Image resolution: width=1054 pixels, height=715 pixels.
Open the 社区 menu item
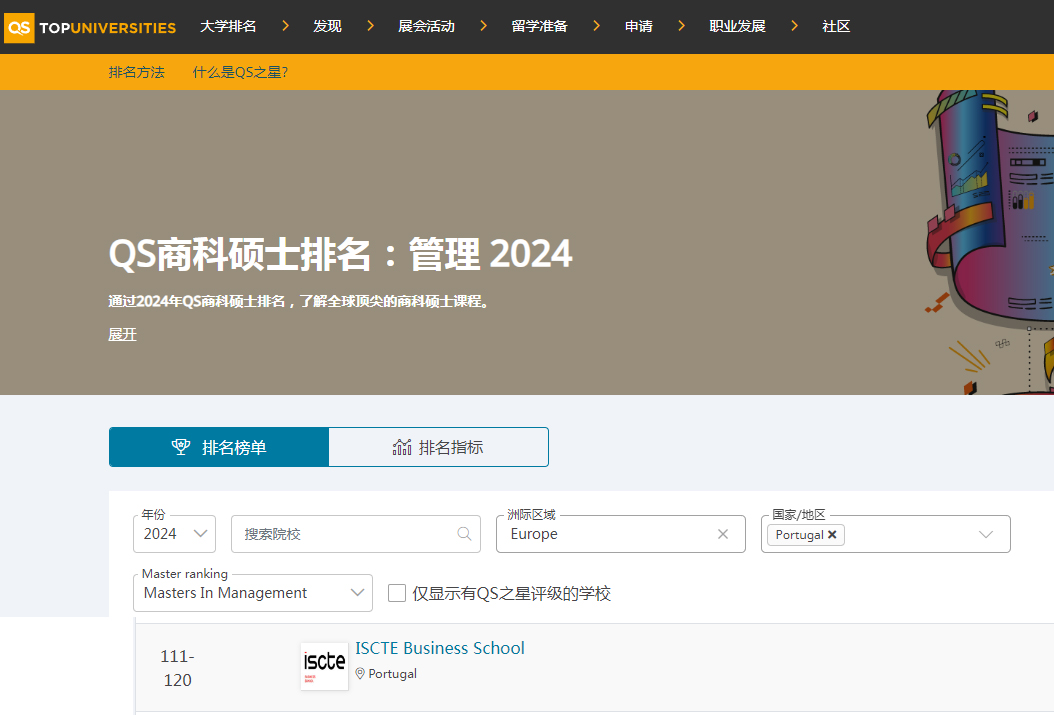[836, 26]
